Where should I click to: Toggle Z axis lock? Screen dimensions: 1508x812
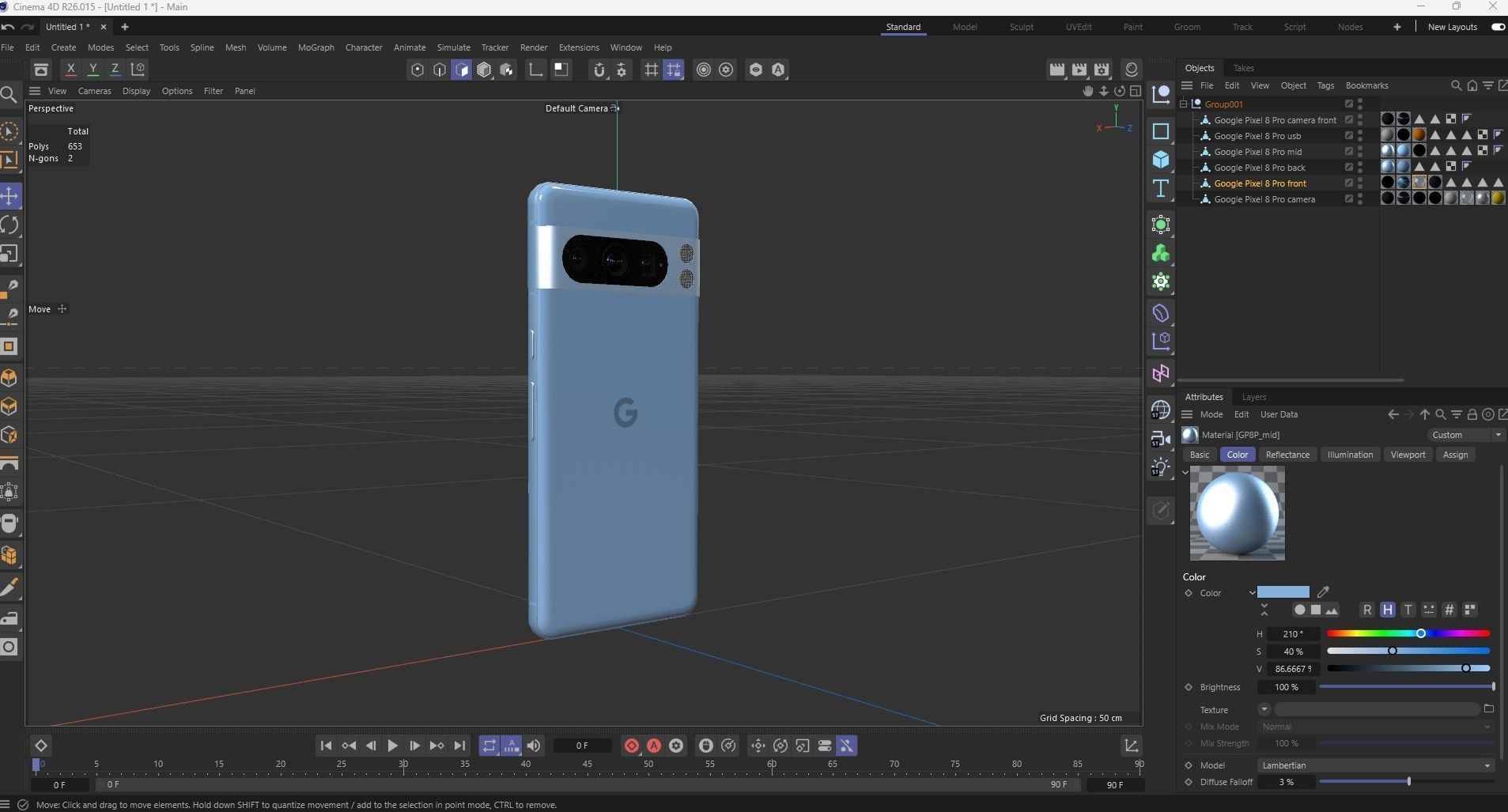pyautogui.click(x=115, y=70)
